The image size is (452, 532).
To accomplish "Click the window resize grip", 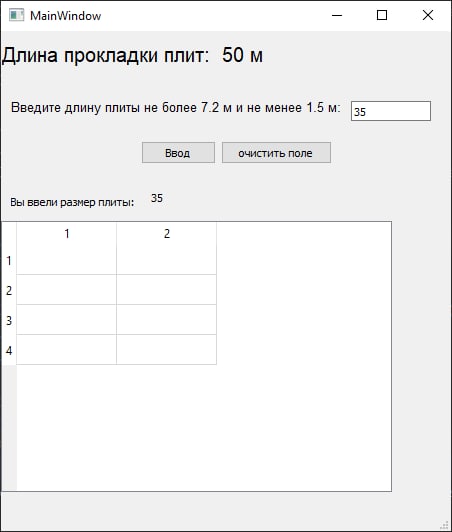I will 445,526.
